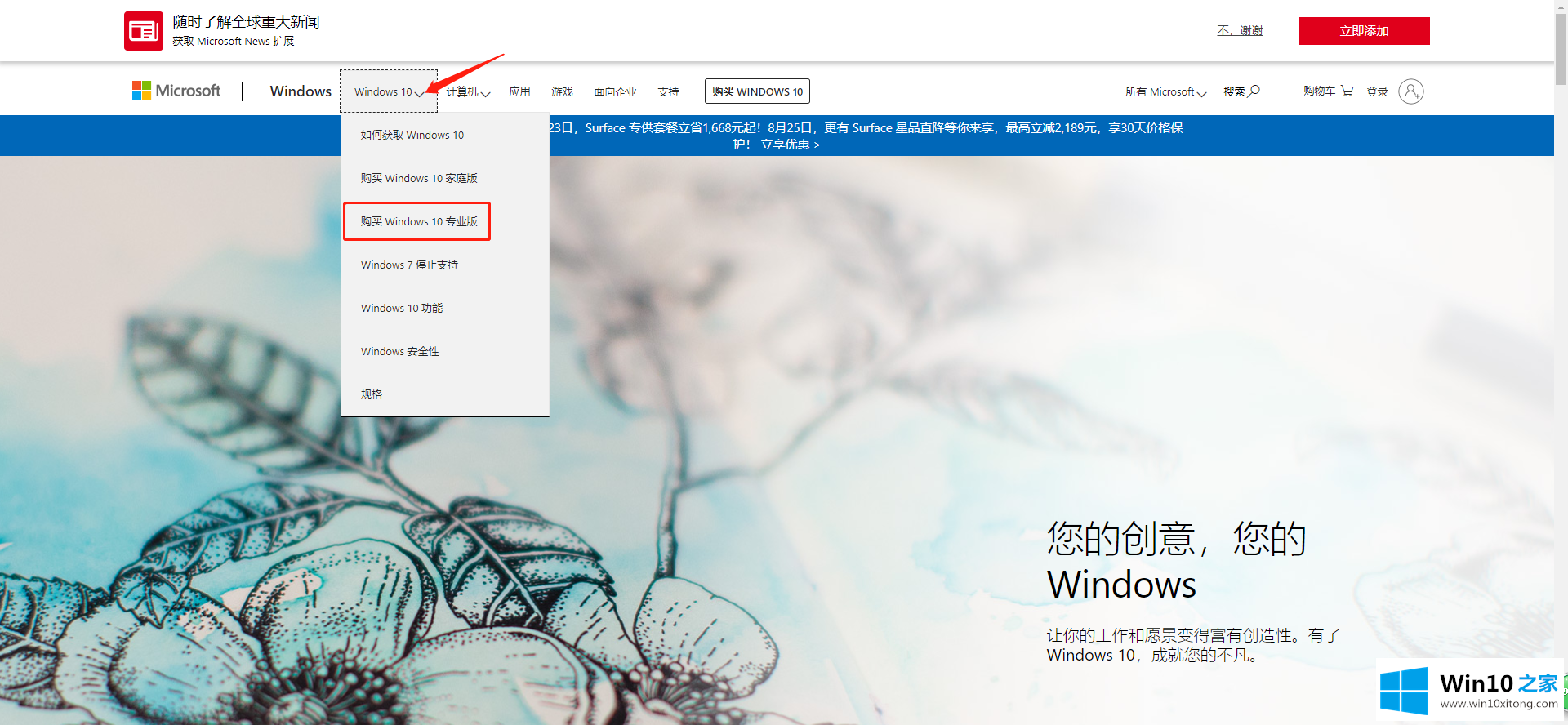This screenshot has height=725, width=1568.
Task: Click the Microsoft logo
Action: (x=176, y=91)
